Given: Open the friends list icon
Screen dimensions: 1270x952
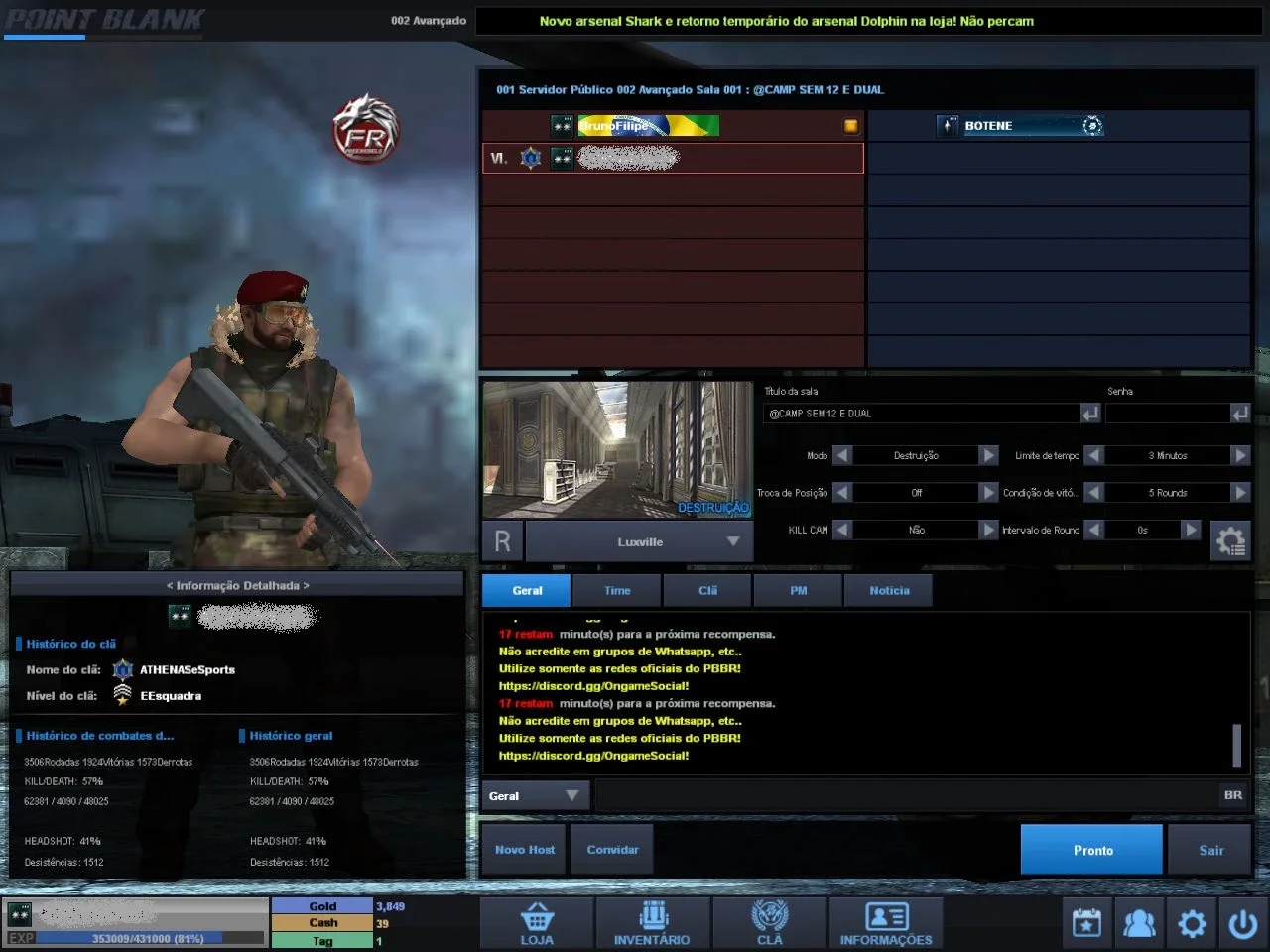Looking at the screenshot, I should tap(1139, 924).
